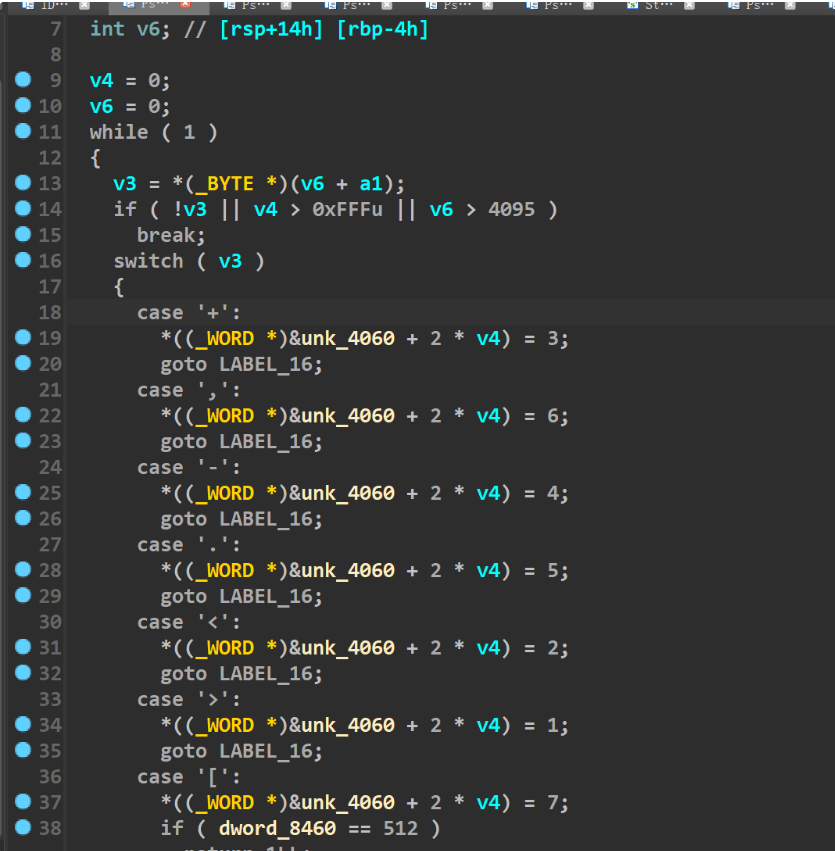Toggle breakpoint on line 13 assignment
Viewport: 835px width, 851px height.
(24, 183)
